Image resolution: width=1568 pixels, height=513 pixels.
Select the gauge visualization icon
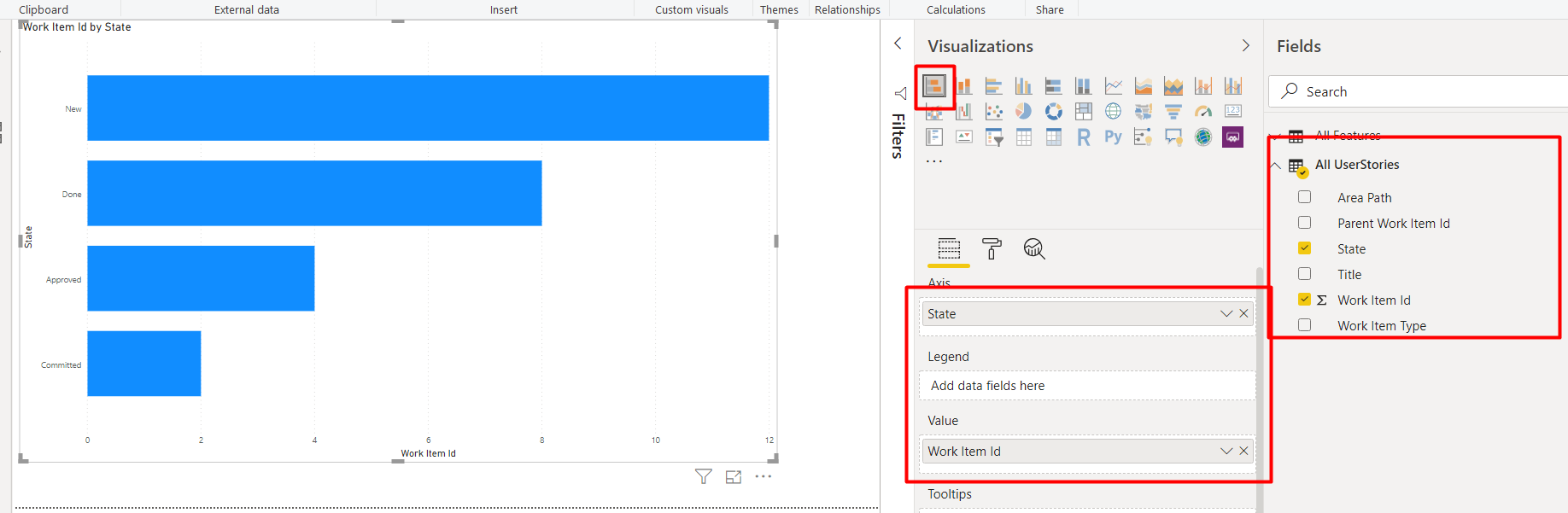click(1203, 111)
